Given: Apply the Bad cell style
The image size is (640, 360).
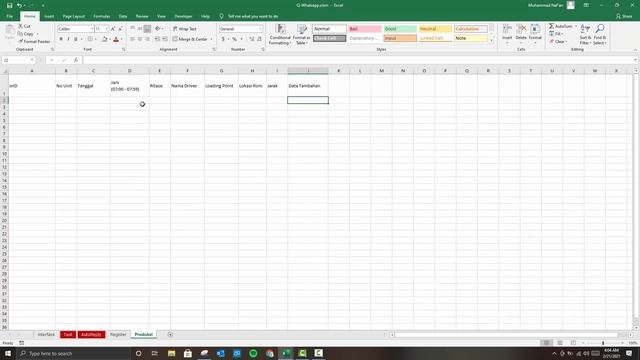Looking at the screenshot, I should (365, 29).
